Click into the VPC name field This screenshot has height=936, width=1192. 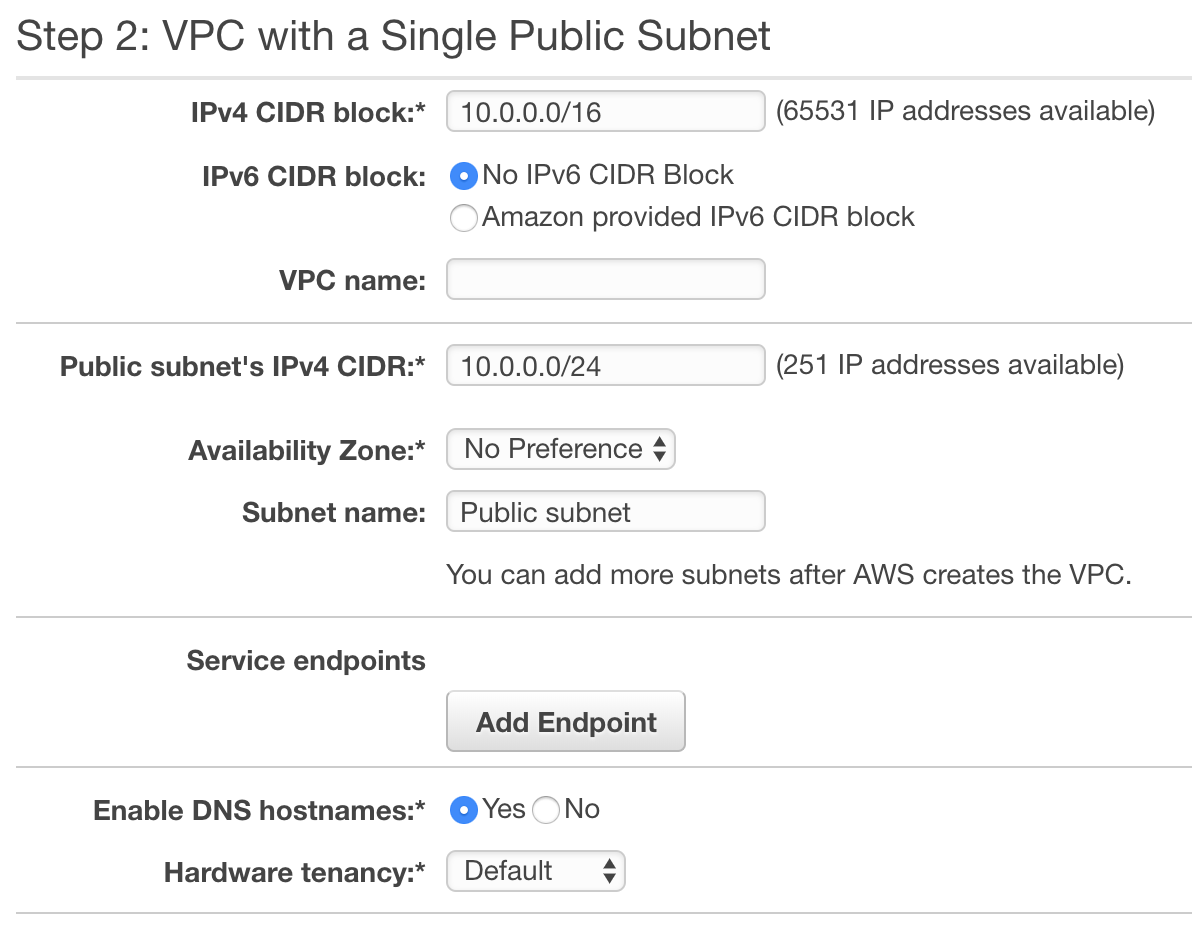point(606,279)
